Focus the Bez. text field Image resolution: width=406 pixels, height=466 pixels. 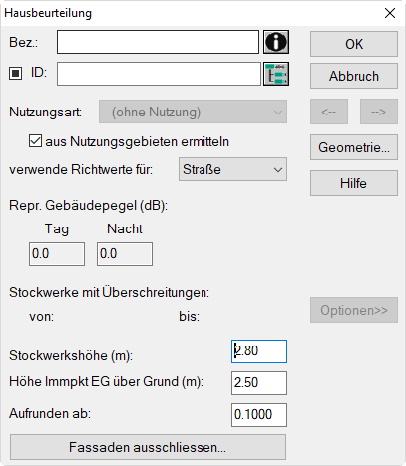[x=158, y=42]
